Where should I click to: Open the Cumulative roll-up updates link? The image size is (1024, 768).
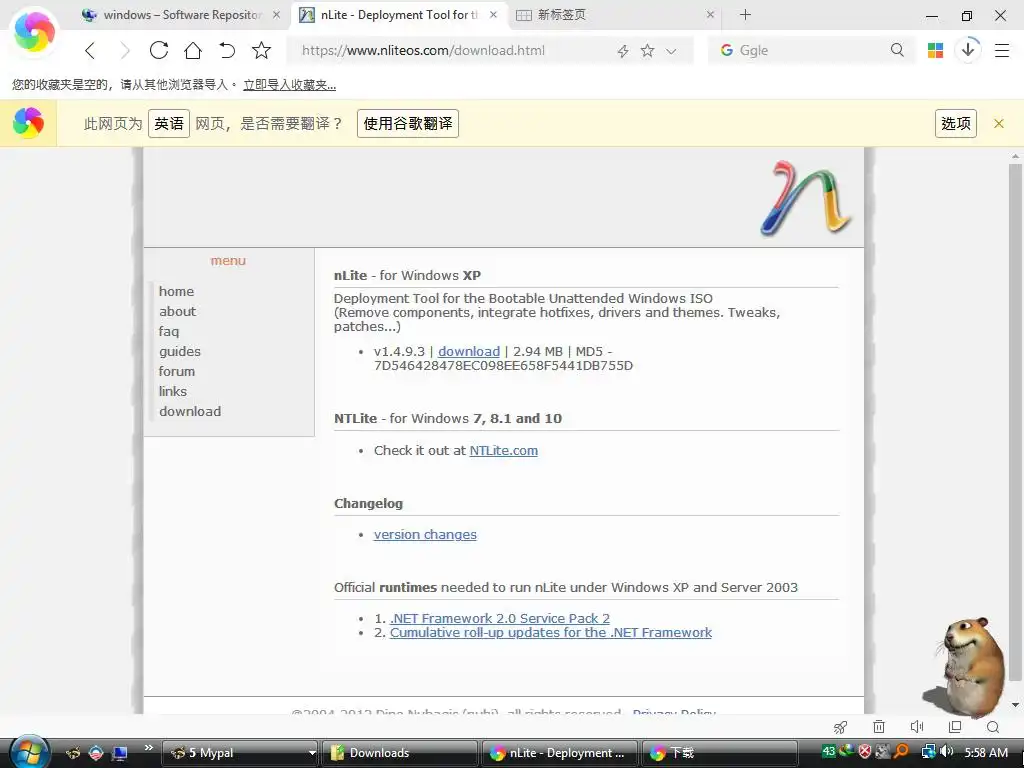tap(551, 633)
